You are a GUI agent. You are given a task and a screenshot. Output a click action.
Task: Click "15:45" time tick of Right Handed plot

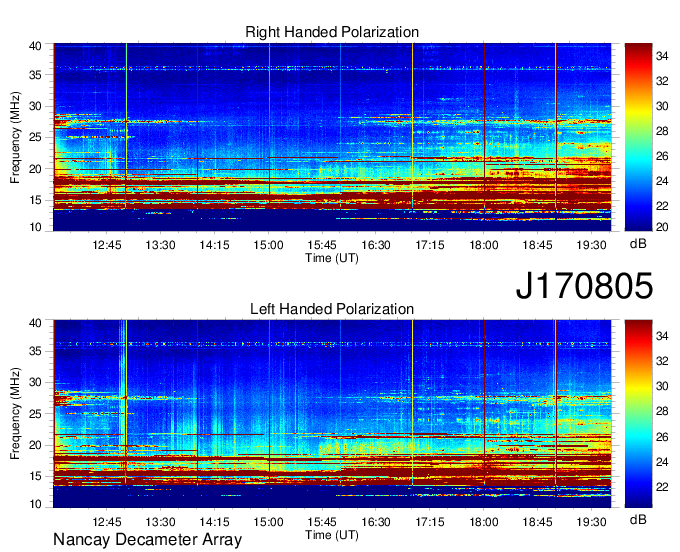322,245
